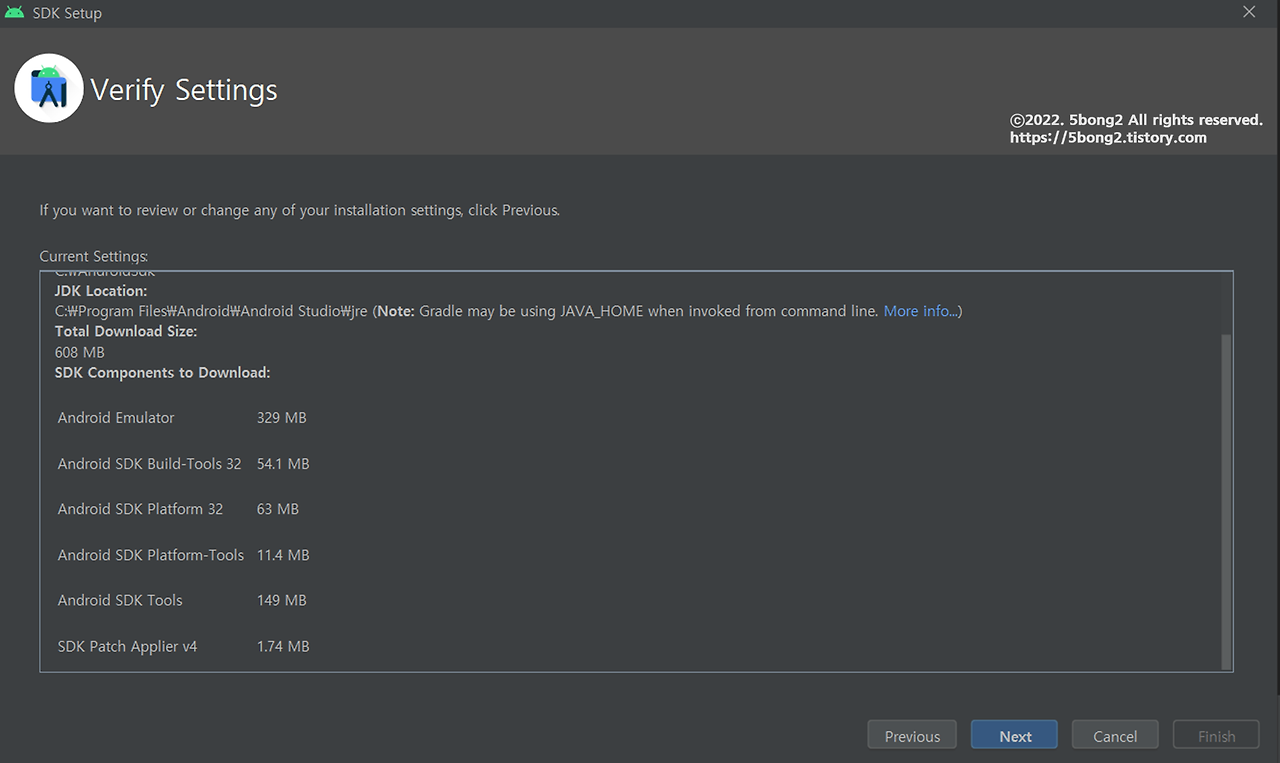
Task: Click the 608 MB total download size
Action: 79,352
